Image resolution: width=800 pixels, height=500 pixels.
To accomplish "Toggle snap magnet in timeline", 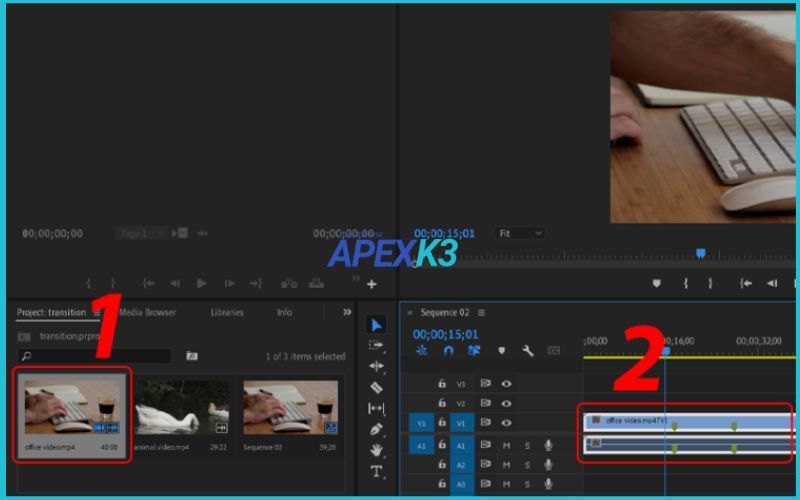I will coord(448,351).
